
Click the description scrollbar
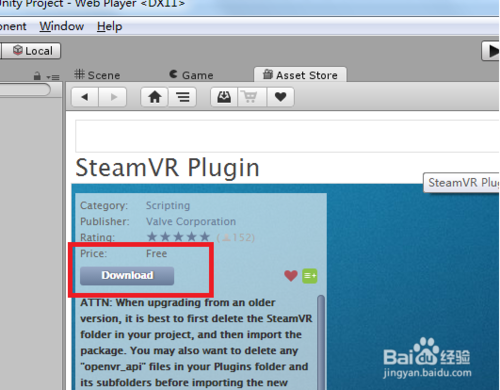pyautogui.click(x=321, y=342)
